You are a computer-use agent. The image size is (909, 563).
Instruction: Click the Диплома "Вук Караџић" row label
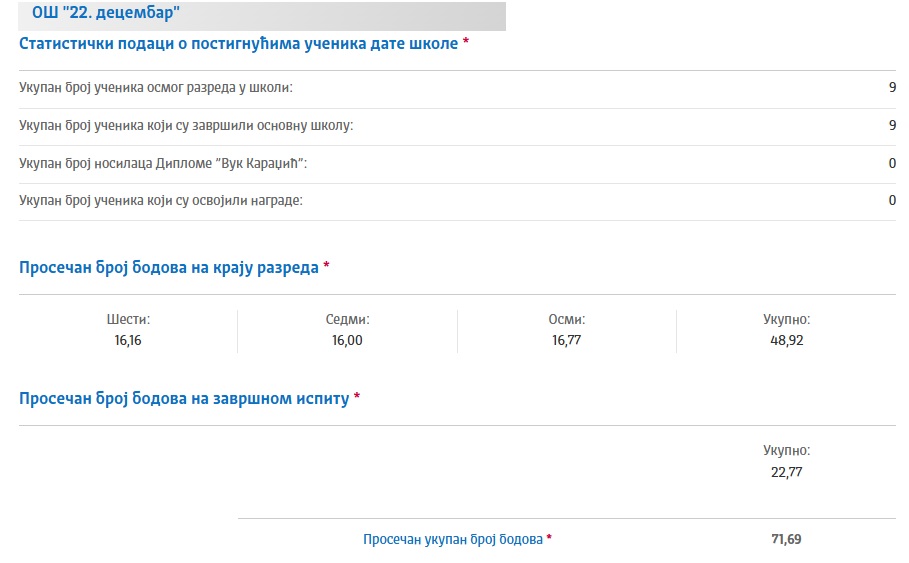point(163,163)
